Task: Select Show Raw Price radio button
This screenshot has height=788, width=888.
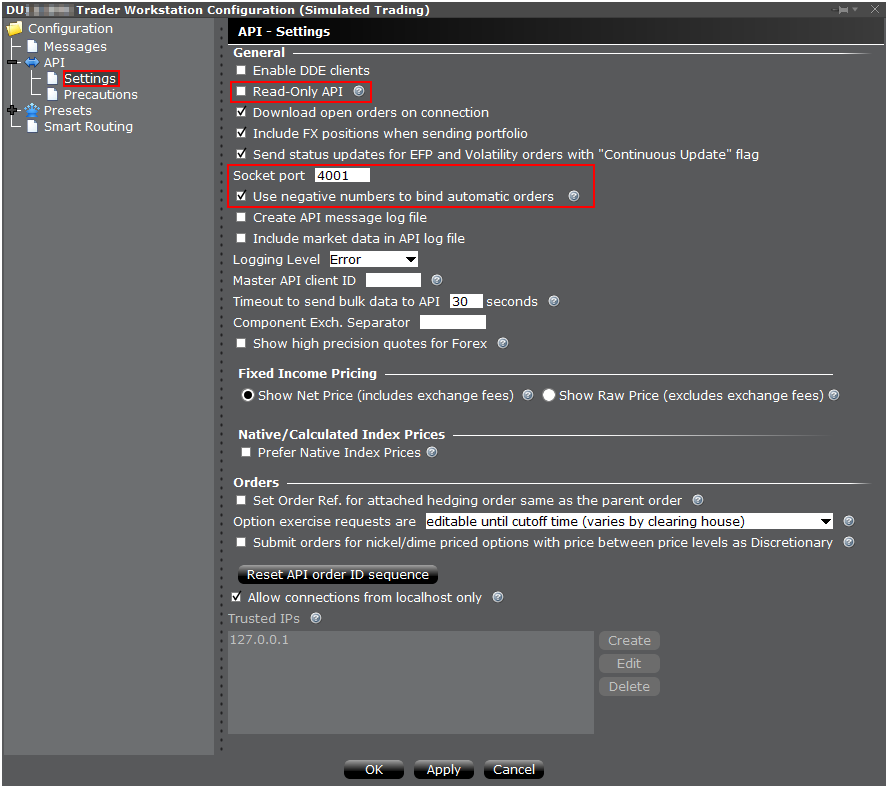Action: tap(549, 396)
